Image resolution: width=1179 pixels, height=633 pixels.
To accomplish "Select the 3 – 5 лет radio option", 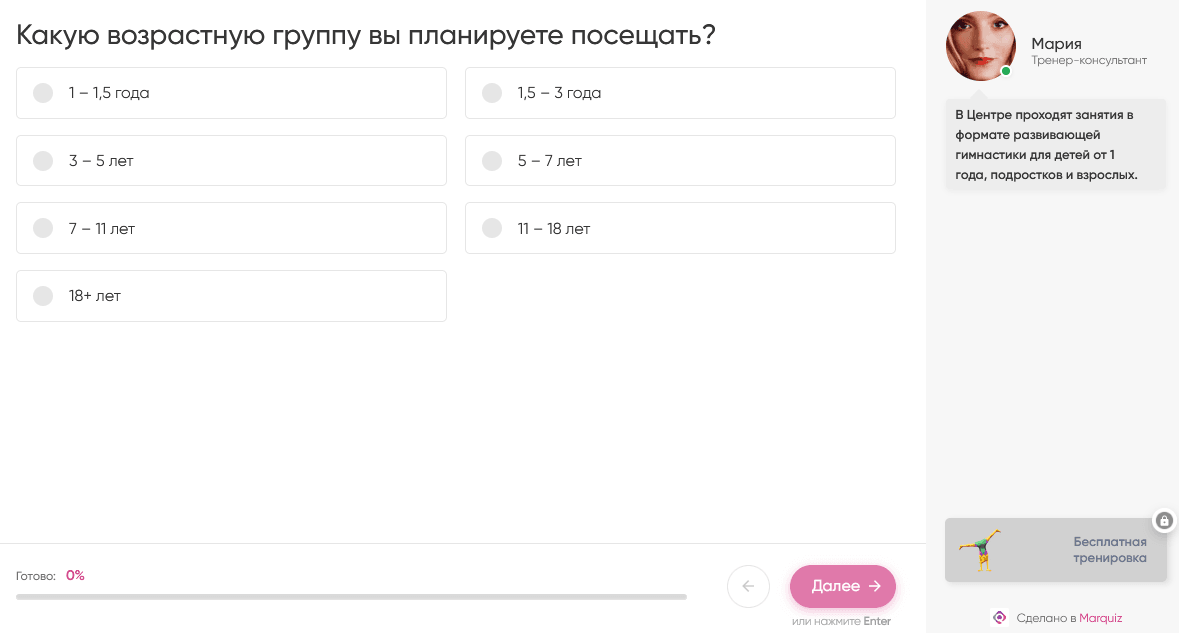I will click(x=43, y=161).
